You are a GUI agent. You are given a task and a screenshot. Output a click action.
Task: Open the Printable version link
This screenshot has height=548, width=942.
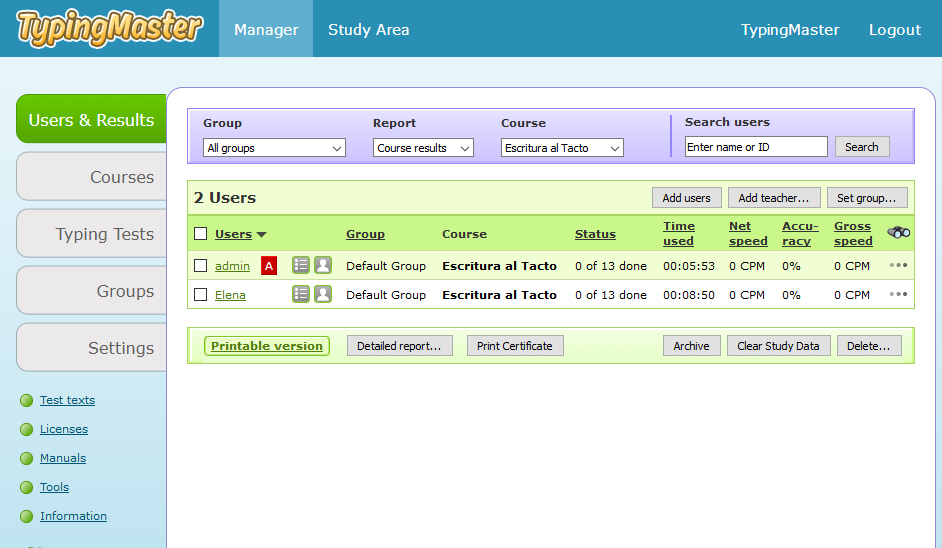[x=267, y=346]
